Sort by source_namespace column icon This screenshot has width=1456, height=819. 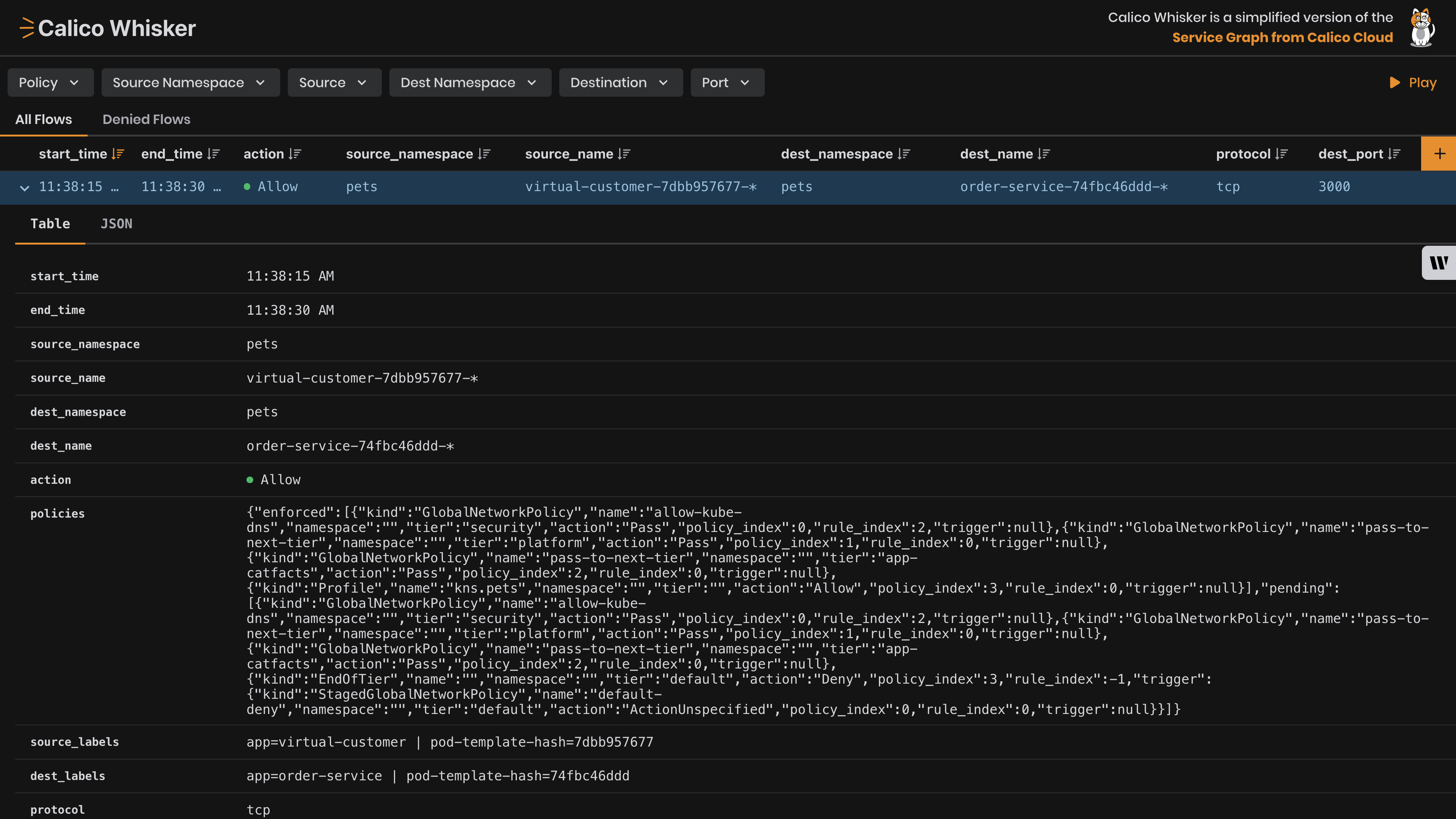[x=484, y=154]
